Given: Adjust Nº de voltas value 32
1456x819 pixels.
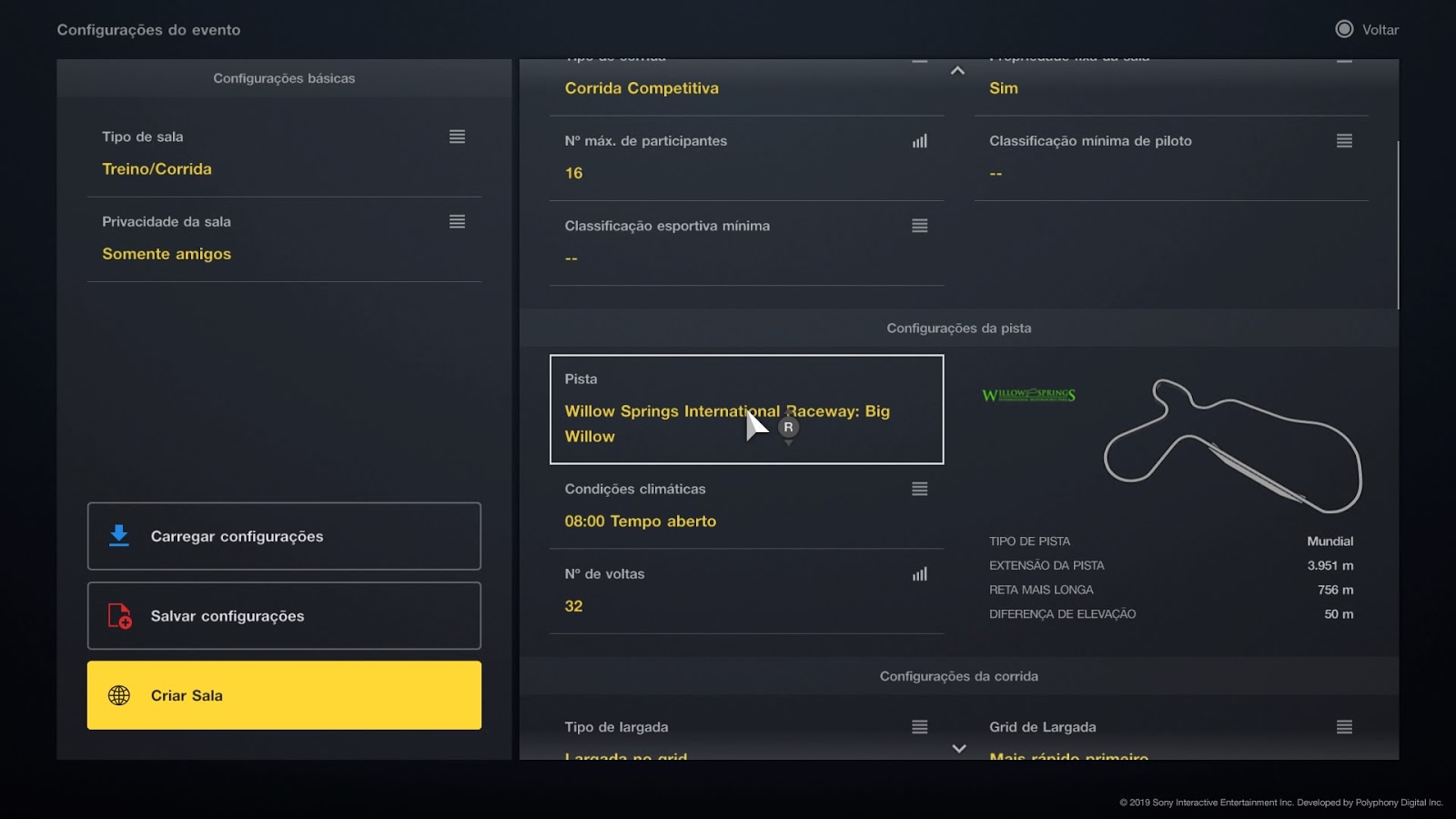Looking at the screenshot, I should click(x=746, y=591).
